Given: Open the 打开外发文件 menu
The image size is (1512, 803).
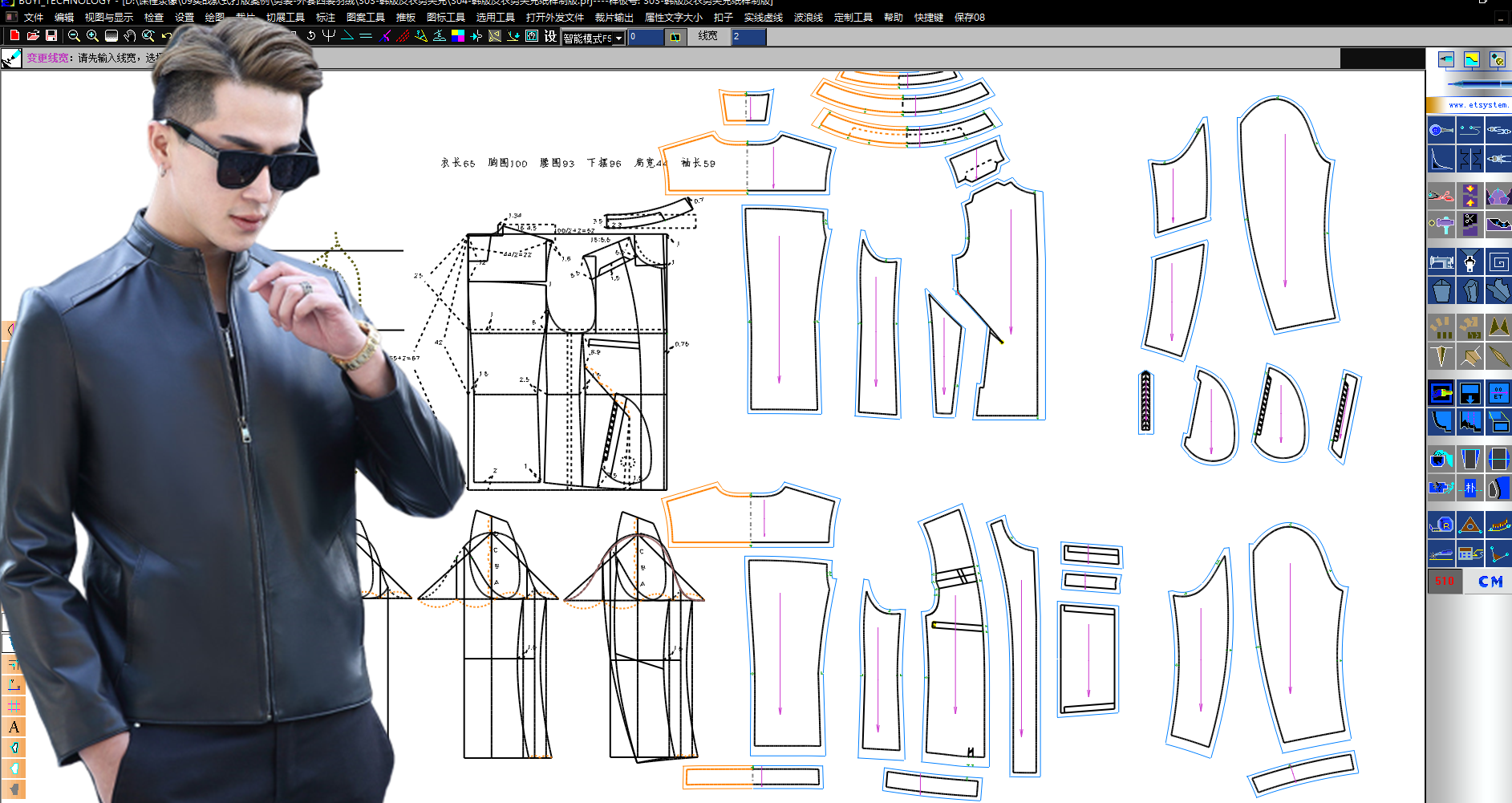Looking at the screenshot, I should tap(555, 17).
